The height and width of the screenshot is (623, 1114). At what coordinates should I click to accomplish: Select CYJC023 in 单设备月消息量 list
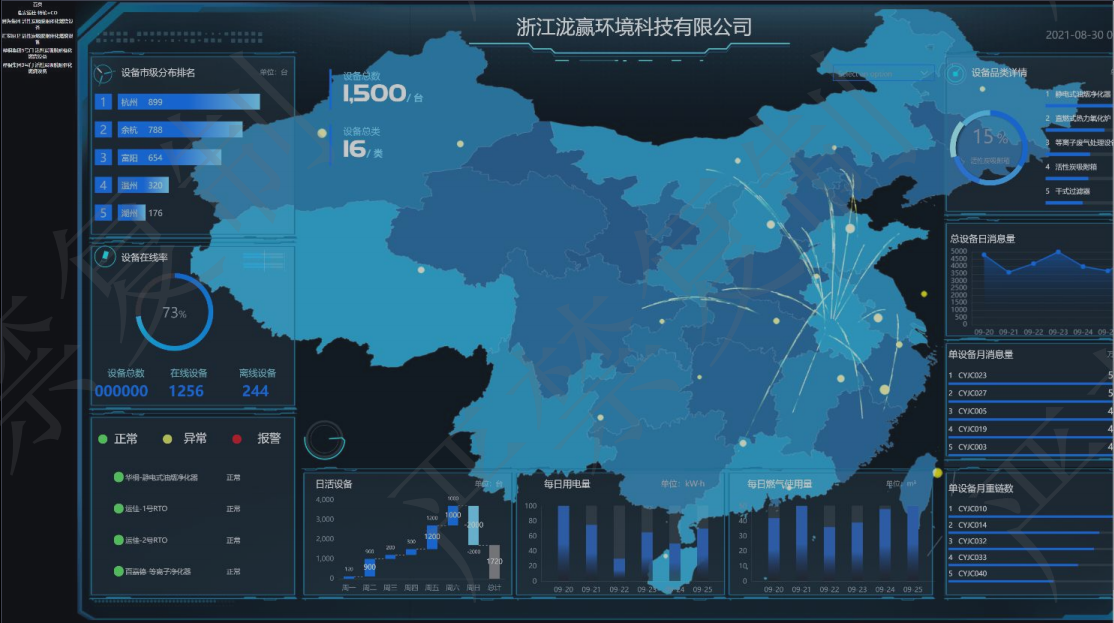tap(972, 375)
